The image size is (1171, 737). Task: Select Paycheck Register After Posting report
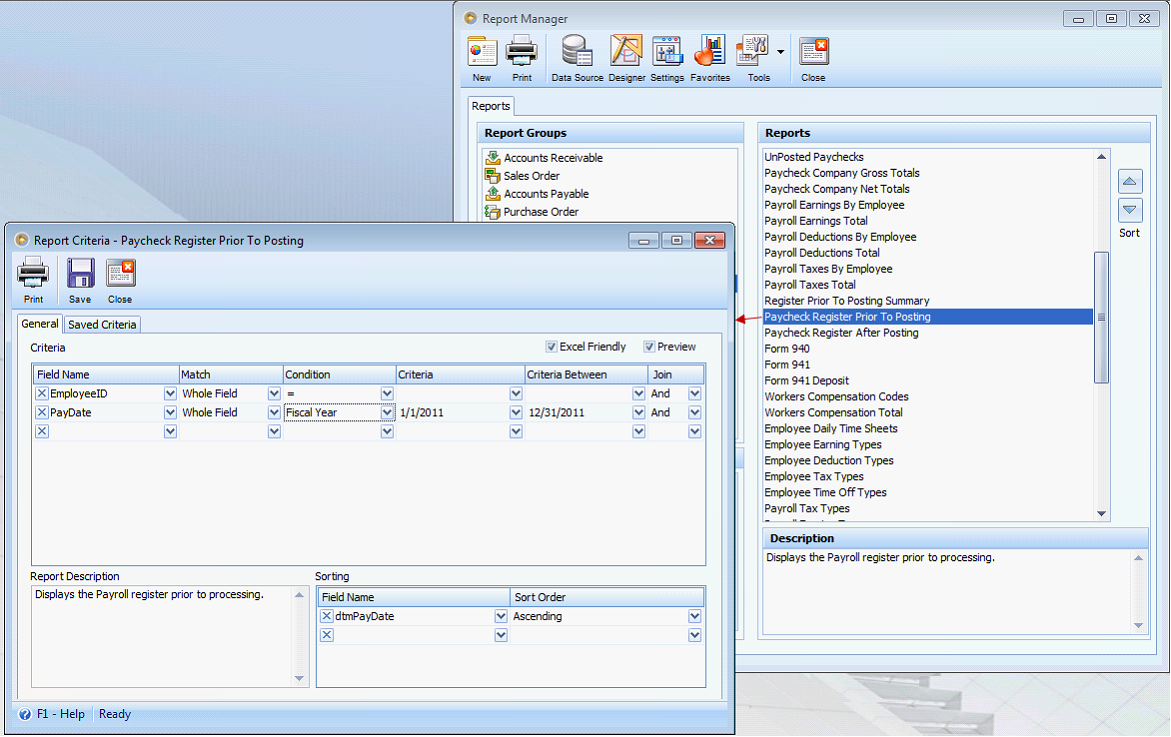(841, 333)
